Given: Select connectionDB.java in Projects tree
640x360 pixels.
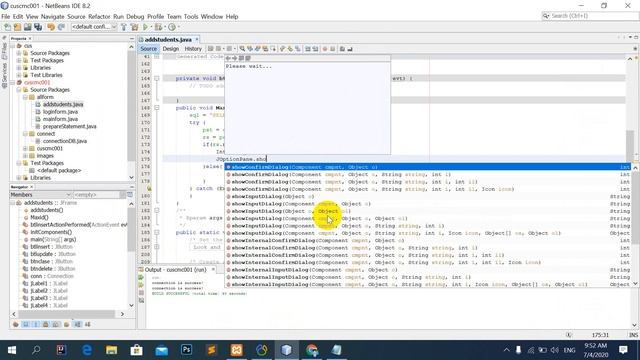Looking at the screenshot, I should click(x=64, y=141).
